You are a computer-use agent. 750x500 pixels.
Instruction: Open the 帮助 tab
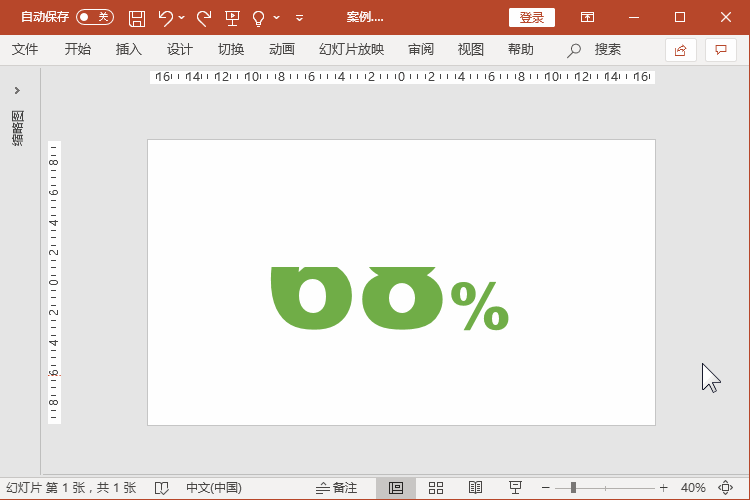tap(521, 49)
